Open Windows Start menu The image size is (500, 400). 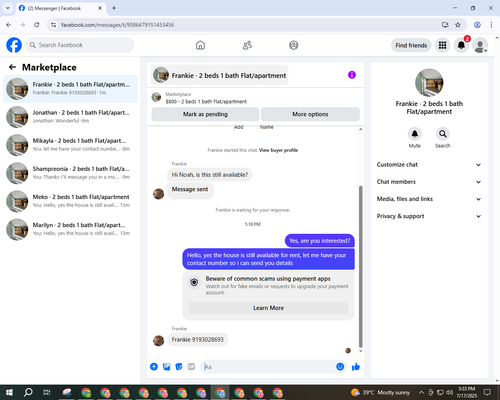pyautogui.click(x=9, y=392)
